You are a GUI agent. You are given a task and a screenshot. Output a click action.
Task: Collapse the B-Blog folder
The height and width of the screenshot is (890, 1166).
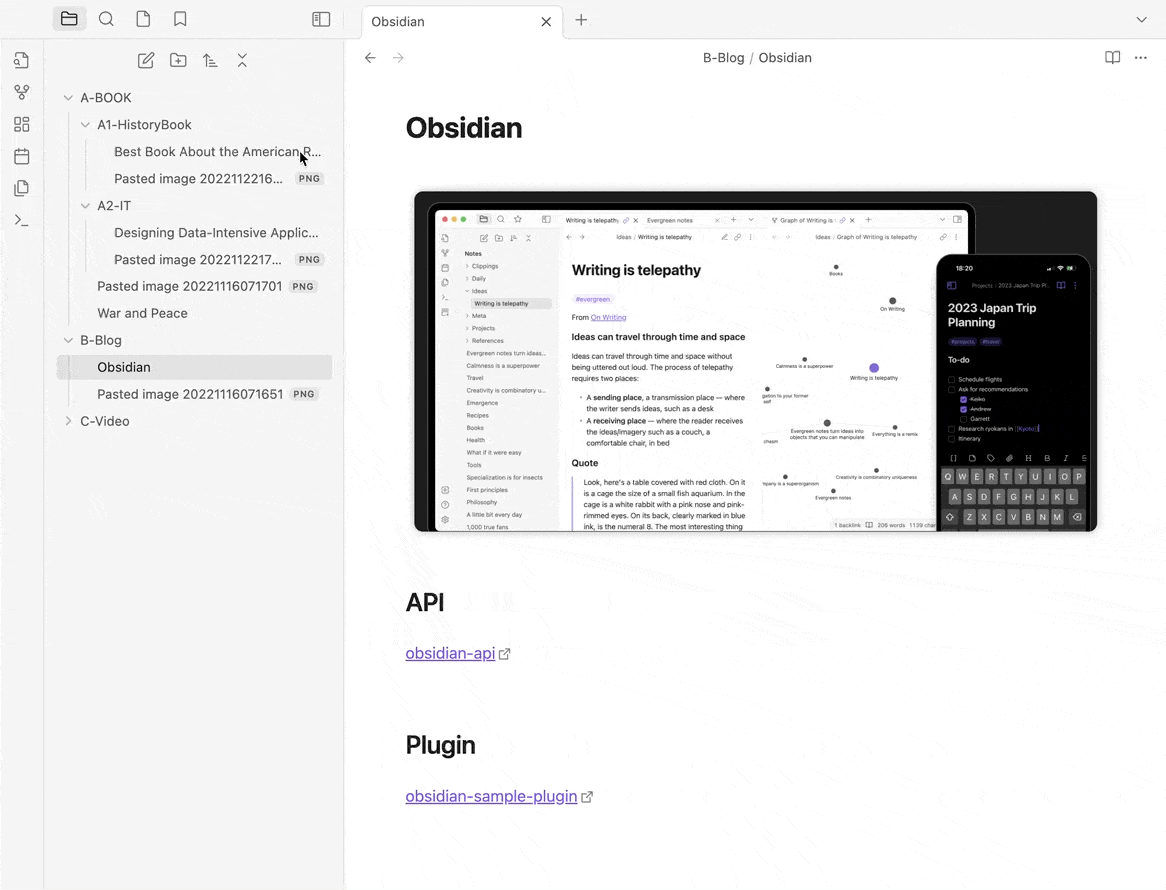point(68,341)
